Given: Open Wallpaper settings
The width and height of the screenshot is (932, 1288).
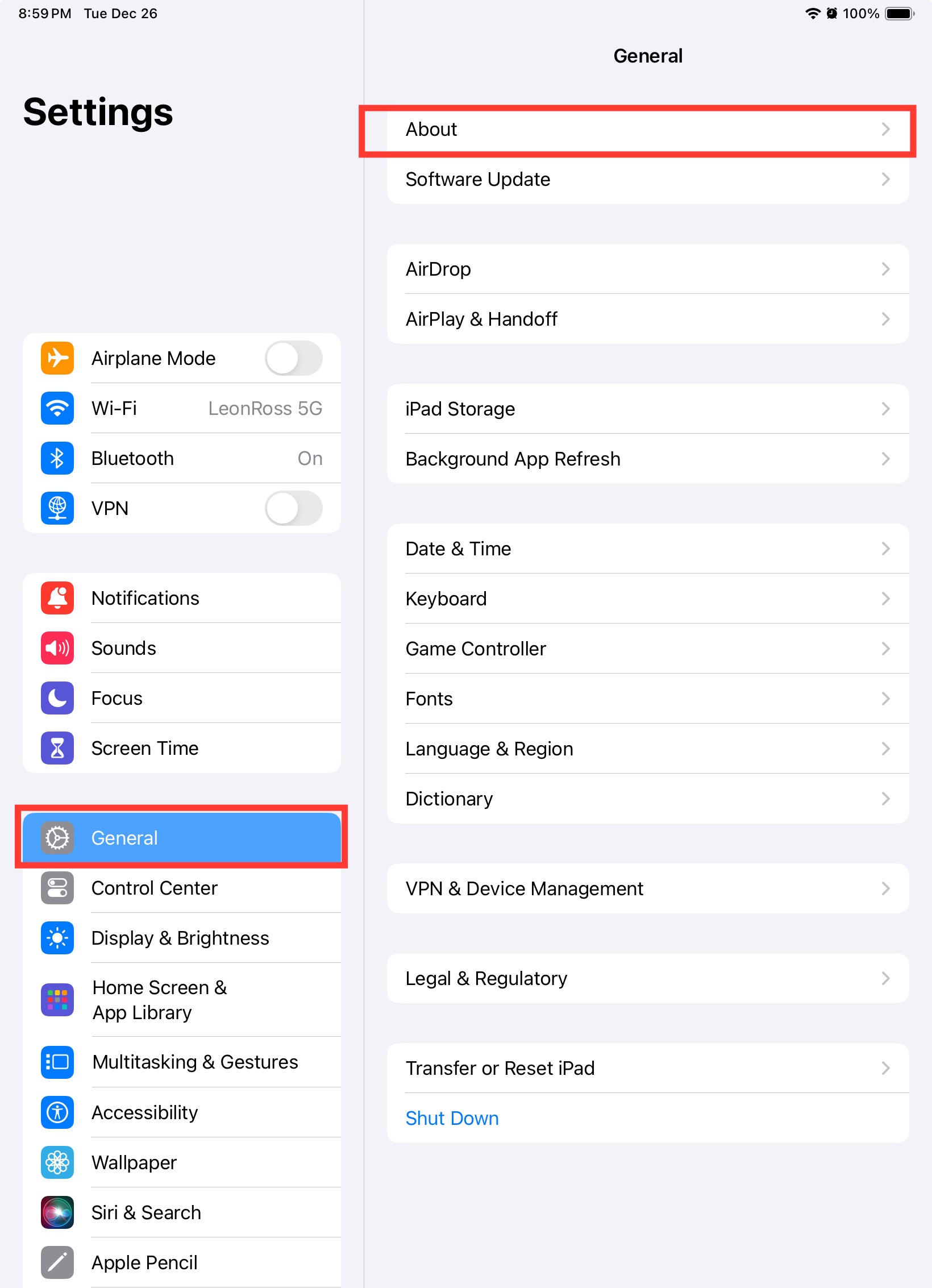Looking at the screenshot, I should (182, 1162).
